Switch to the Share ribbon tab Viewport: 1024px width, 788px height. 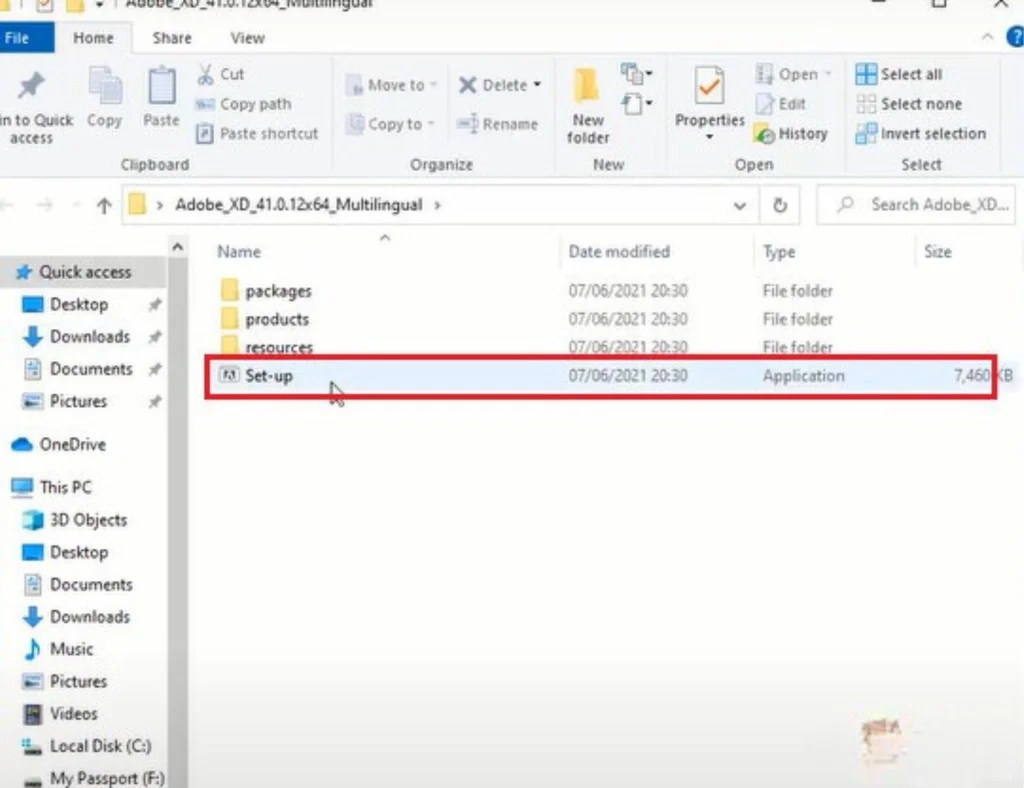coord(172,38)
